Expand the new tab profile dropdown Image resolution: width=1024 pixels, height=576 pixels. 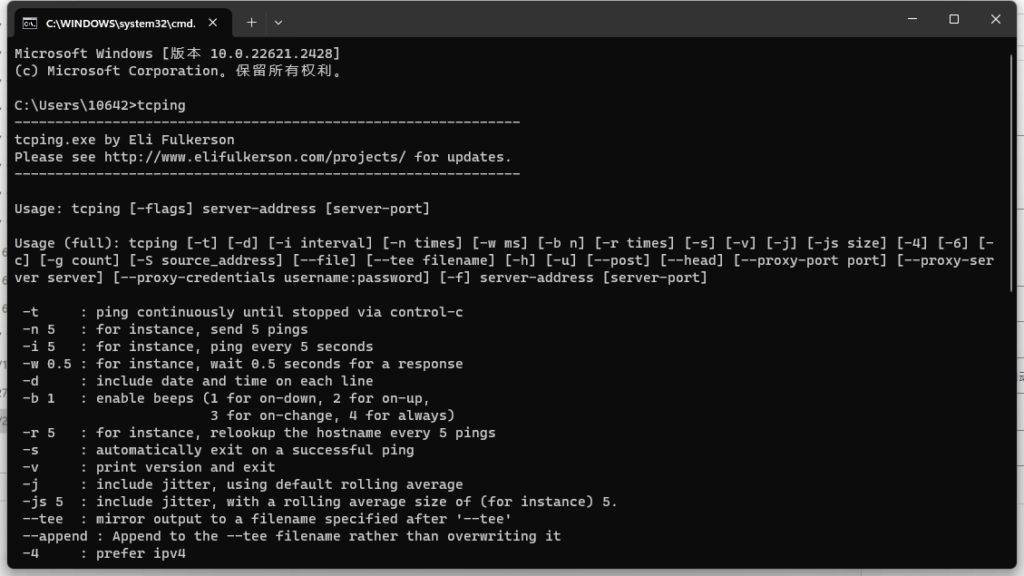[x=278, y=21]
